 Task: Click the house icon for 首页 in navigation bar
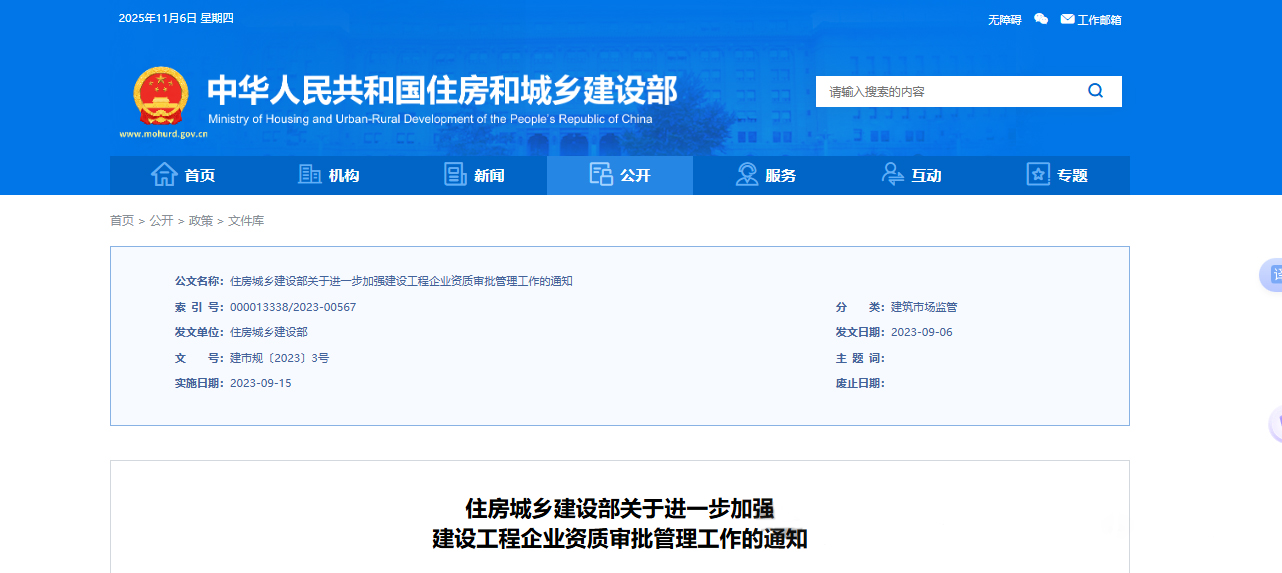pos(164,175)
